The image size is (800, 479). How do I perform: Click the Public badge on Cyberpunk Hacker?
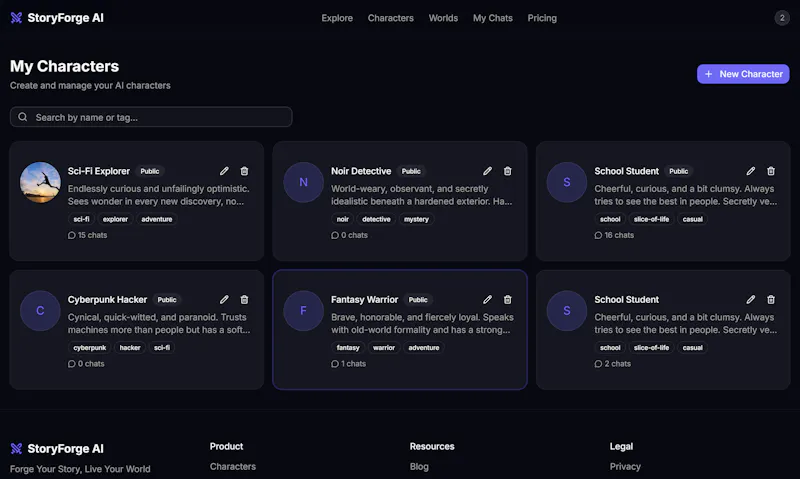point(167,299)
